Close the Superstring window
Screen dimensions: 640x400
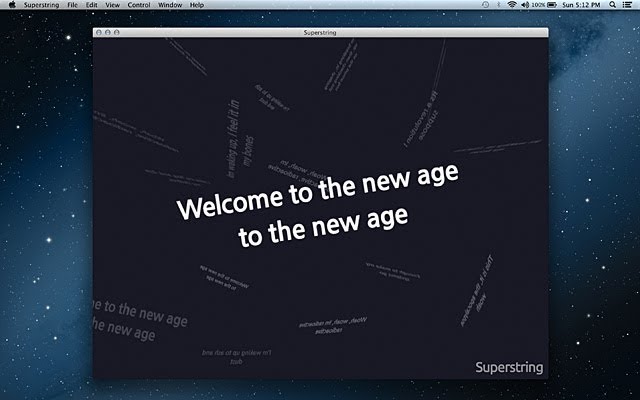(x=99, y=32)
